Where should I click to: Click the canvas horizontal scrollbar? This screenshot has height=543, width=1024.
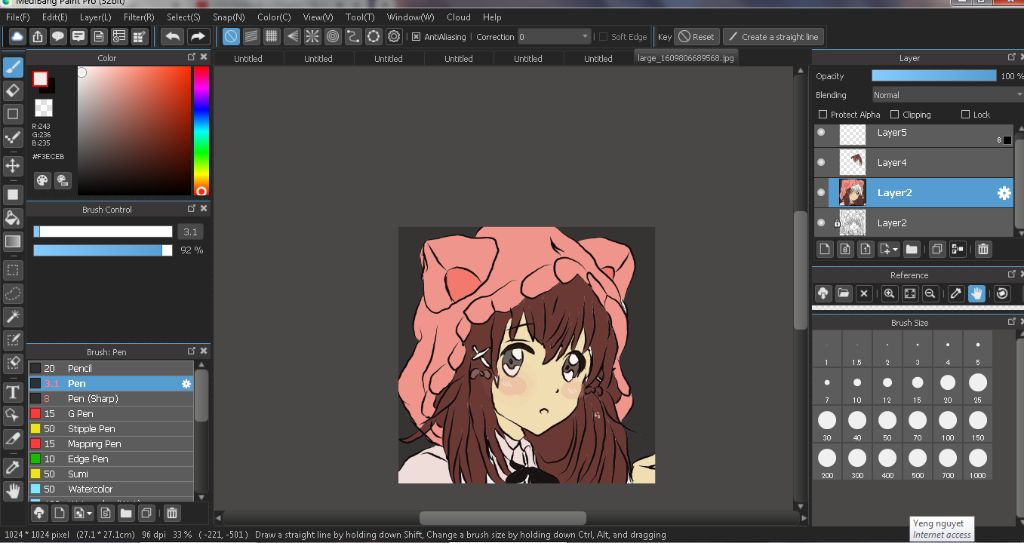(x=503, y=518)
